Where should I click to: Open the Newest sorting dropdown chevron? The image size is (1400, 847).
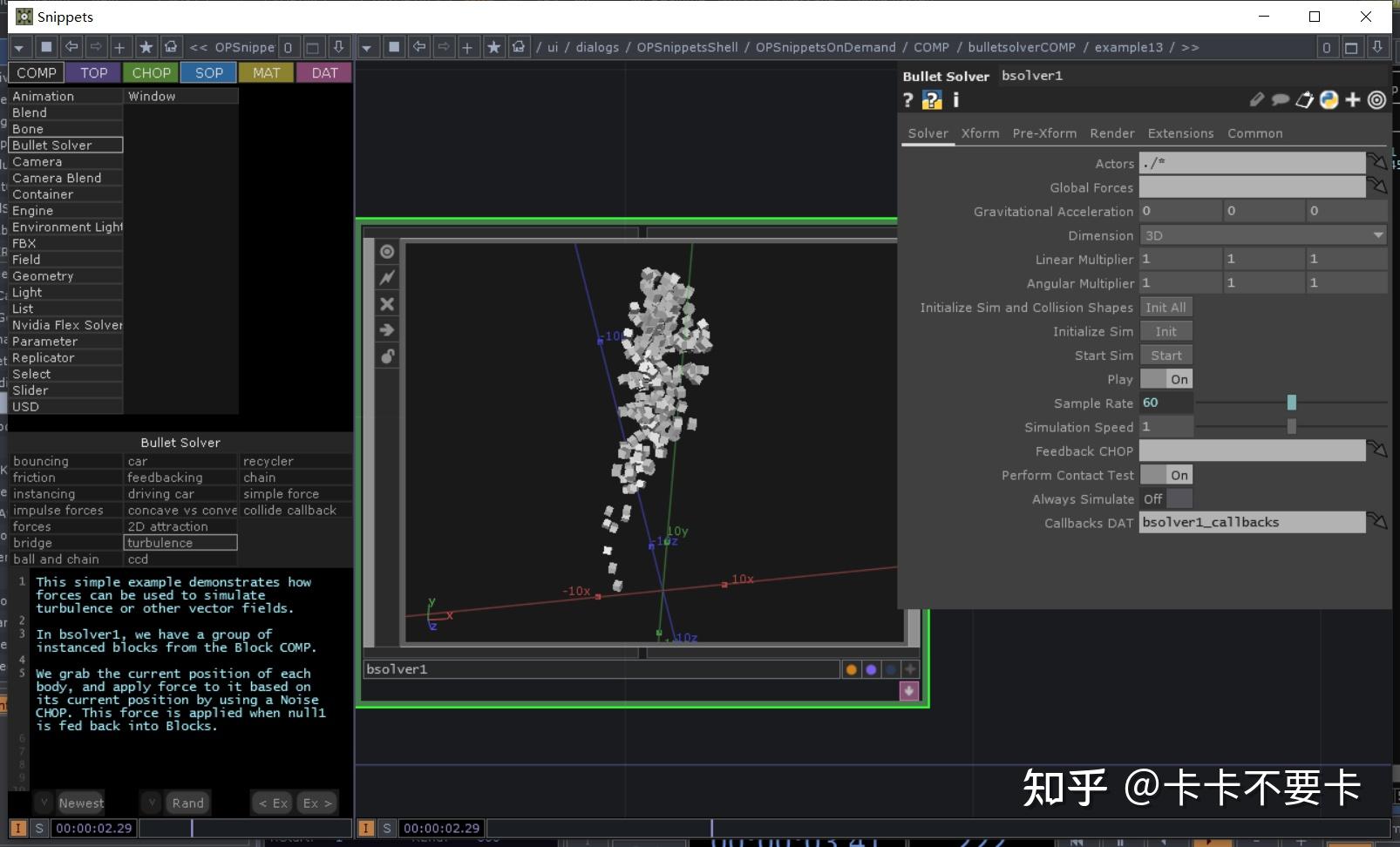click(43, 802)
